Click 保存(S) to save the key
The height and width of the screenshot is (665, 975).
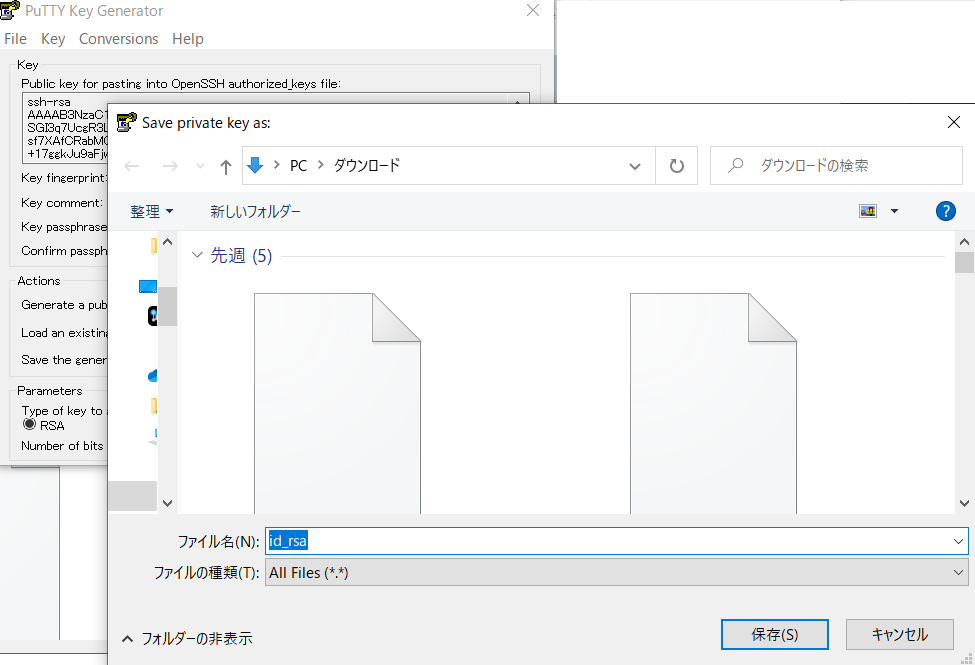pos(775,635)
